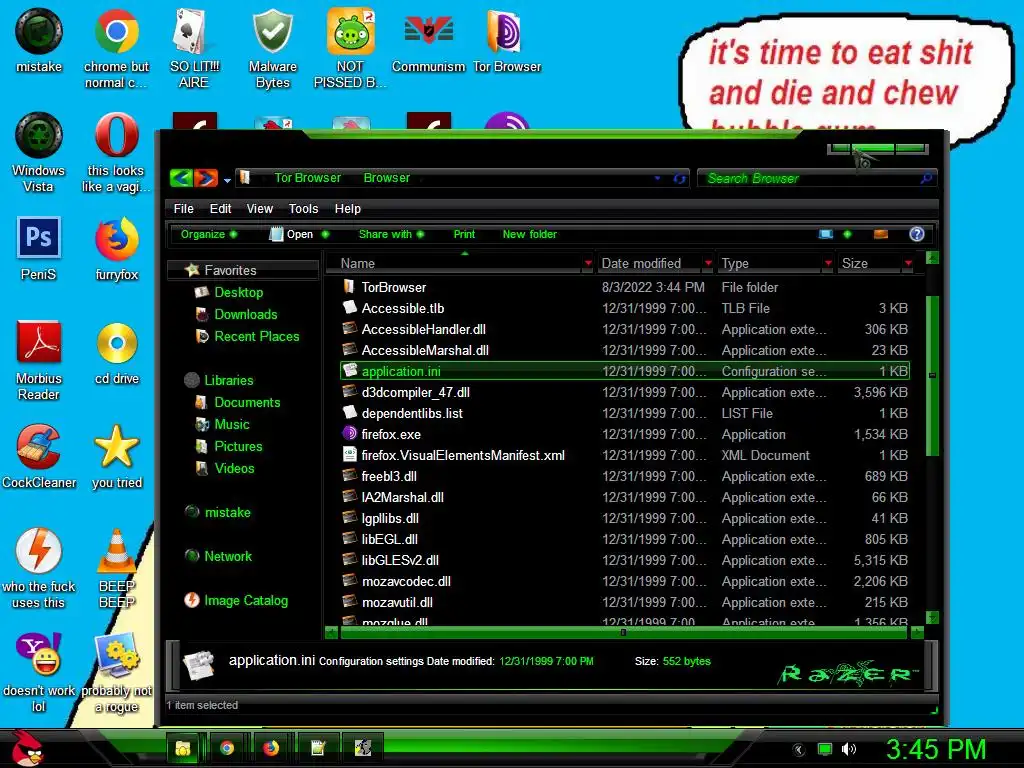This screenshot has width=1024, height=768.
Task: Open the 'mistake' desktop icon
Action: (x=39, y=41)
